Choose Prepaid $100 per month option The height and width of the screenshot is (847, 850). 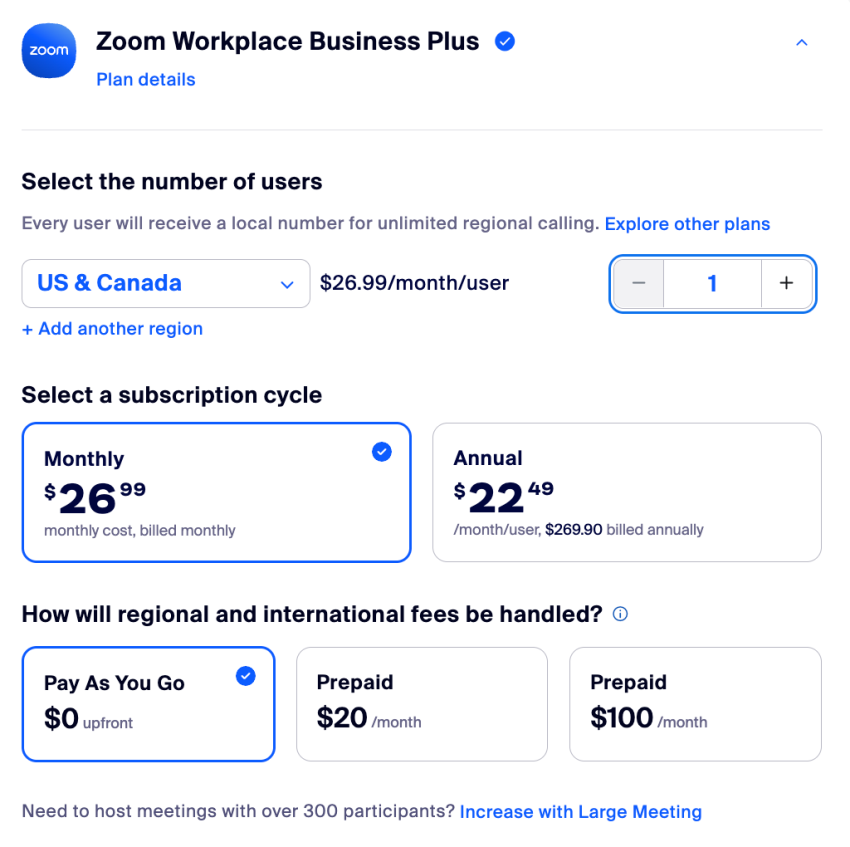[696, 704]
